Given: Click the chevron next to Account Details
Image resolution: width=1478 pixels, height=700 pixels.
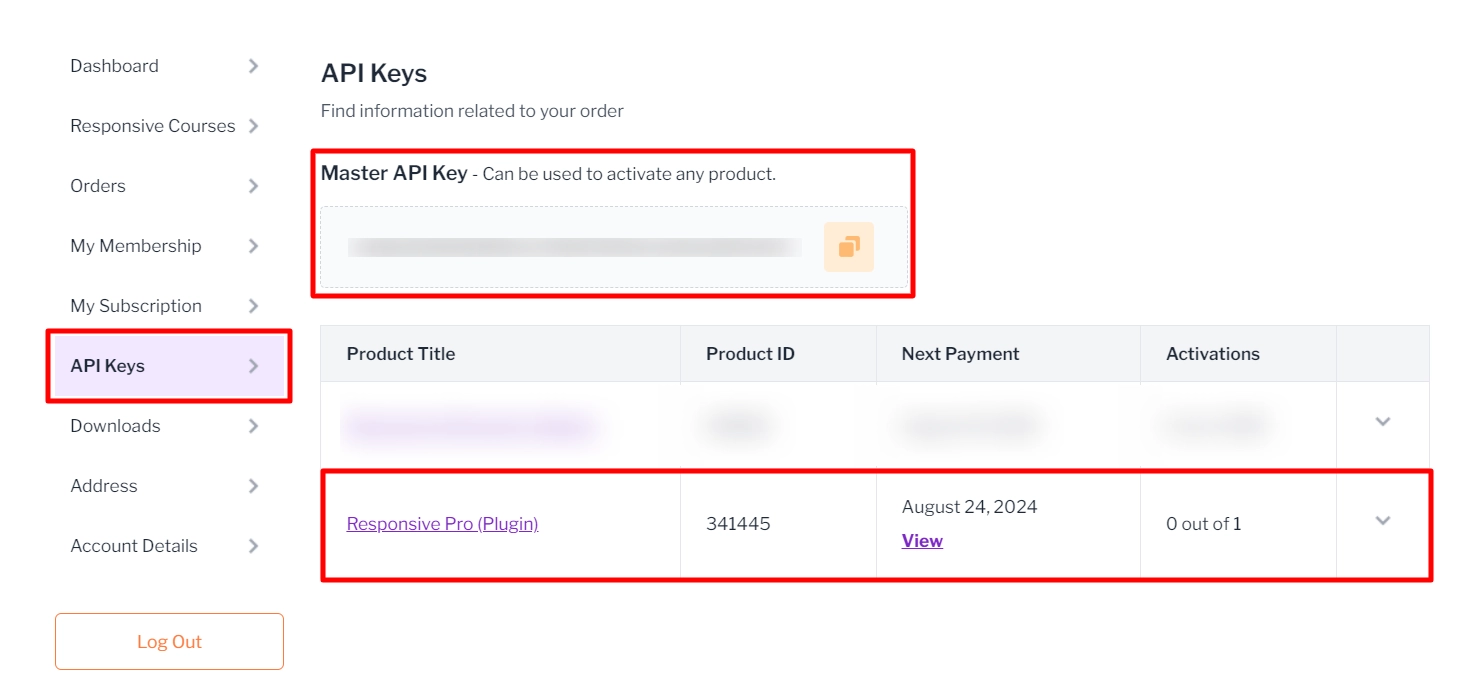Looking at the screenshot, I should (x=254, y=546).
